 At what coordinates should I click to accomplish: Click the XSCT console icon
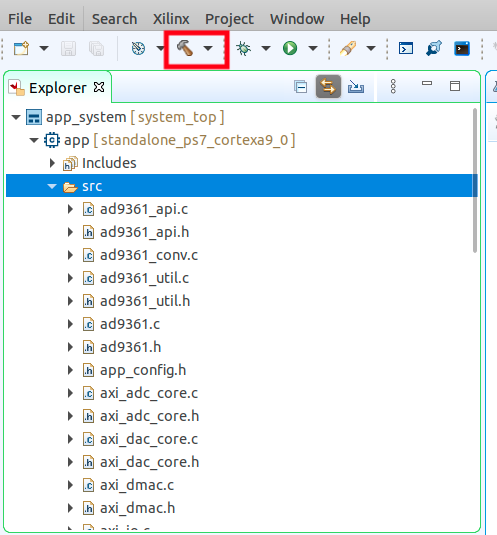406,48
